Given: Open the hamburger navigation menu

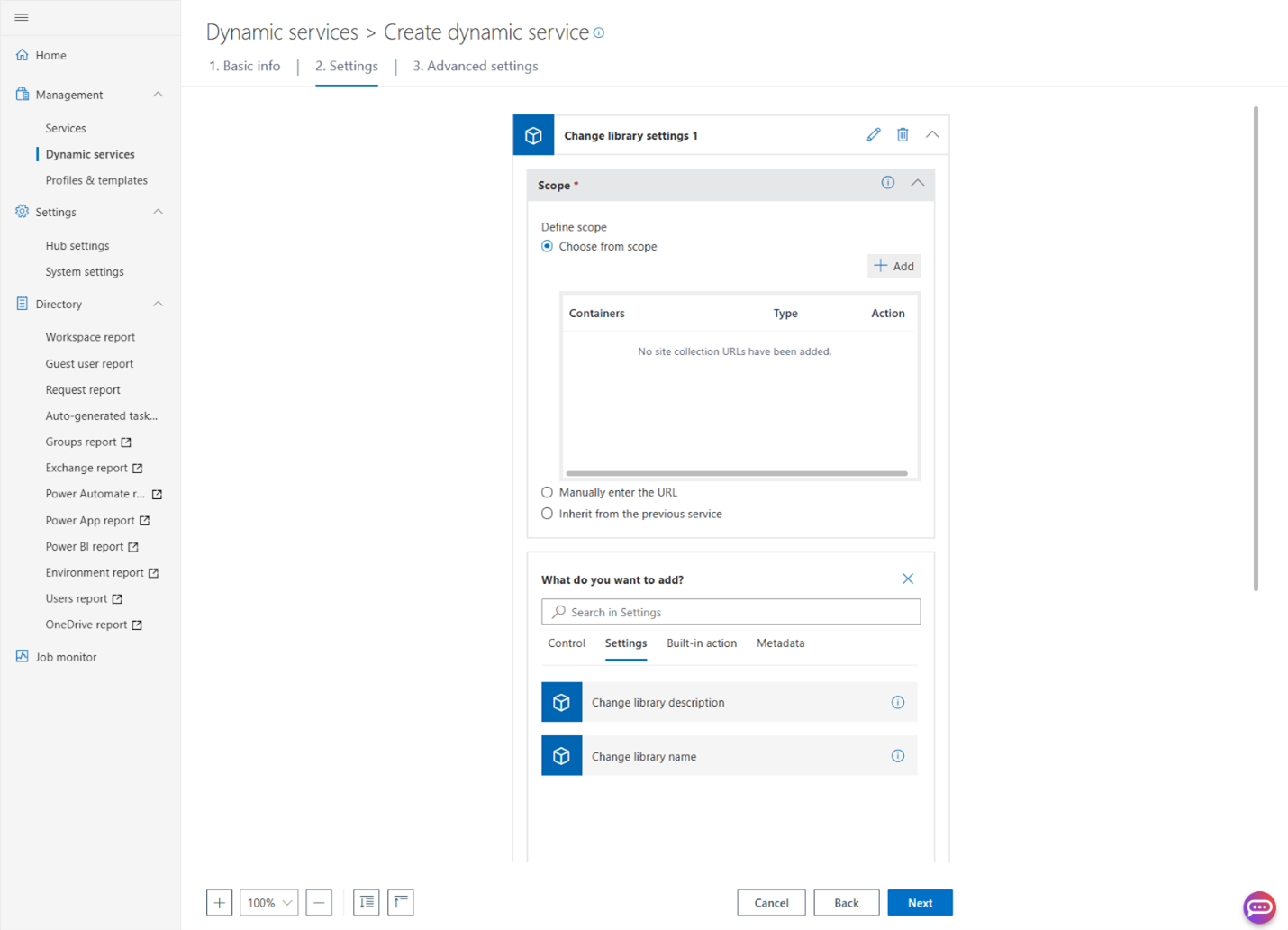Looking at the screenshot, I should tap(22, 17).
